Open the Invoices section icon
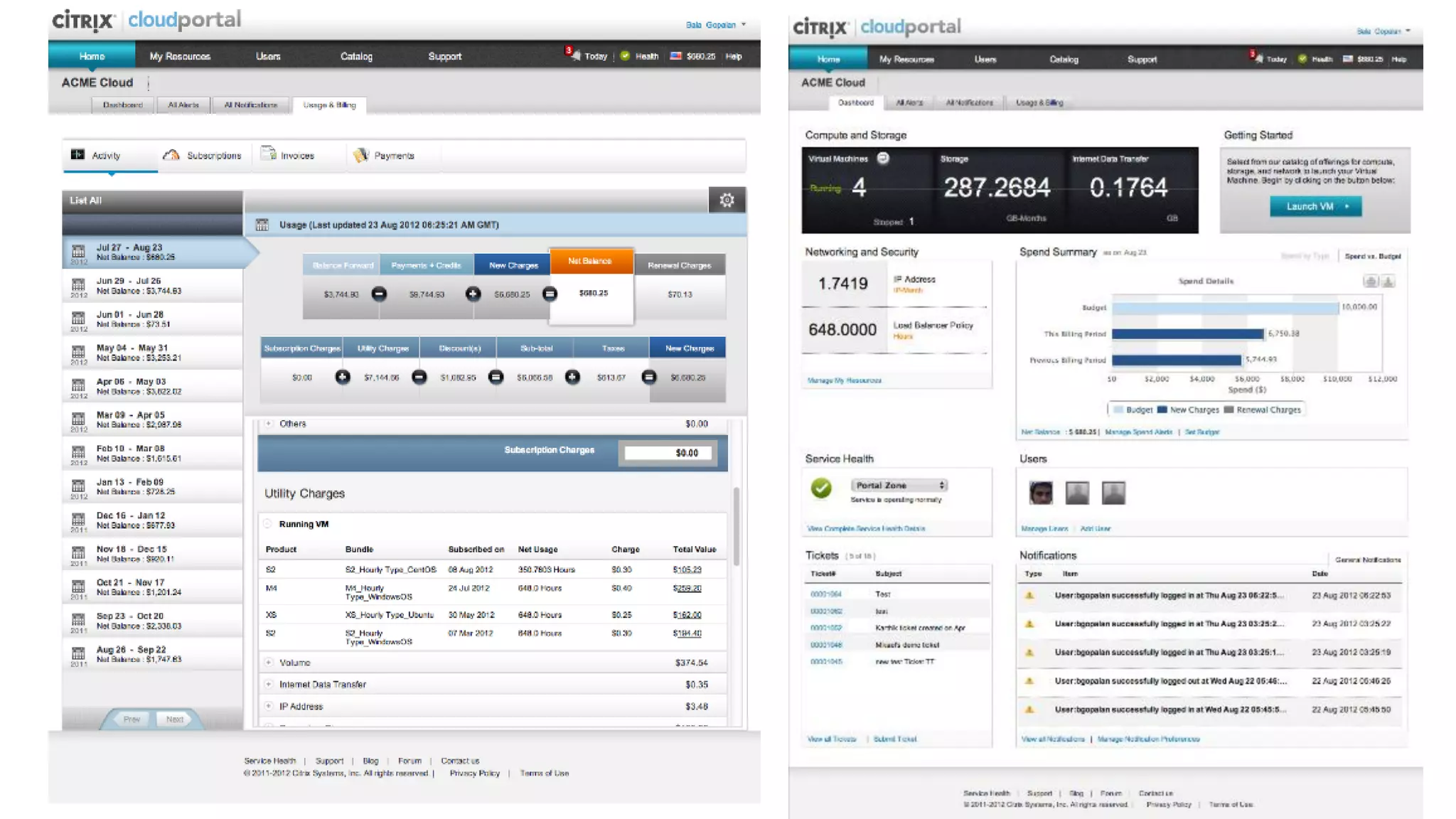Image resolution: width=1456 pixels, height=819 pixels. (268, 154)
